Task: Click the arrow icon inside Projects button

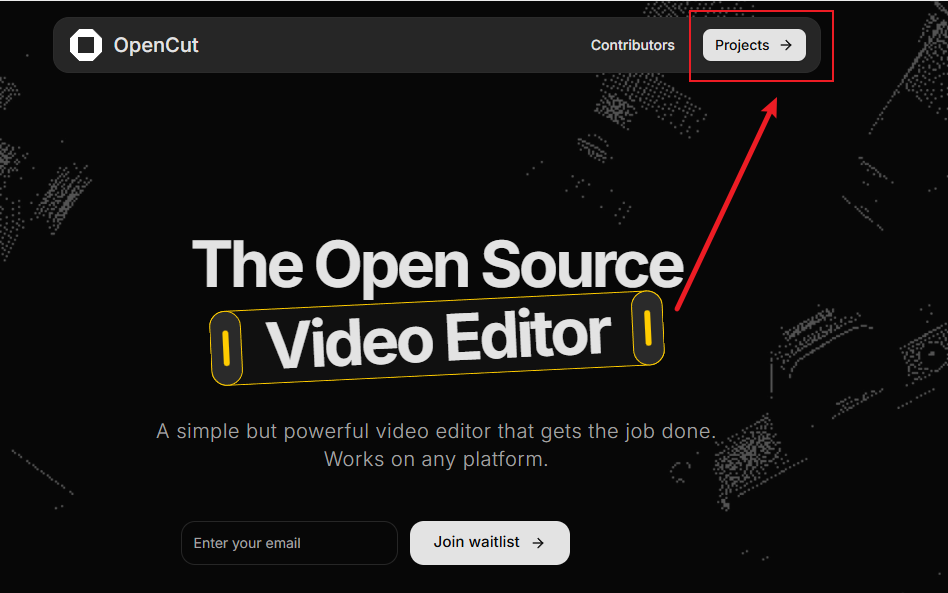Action: 786,45
